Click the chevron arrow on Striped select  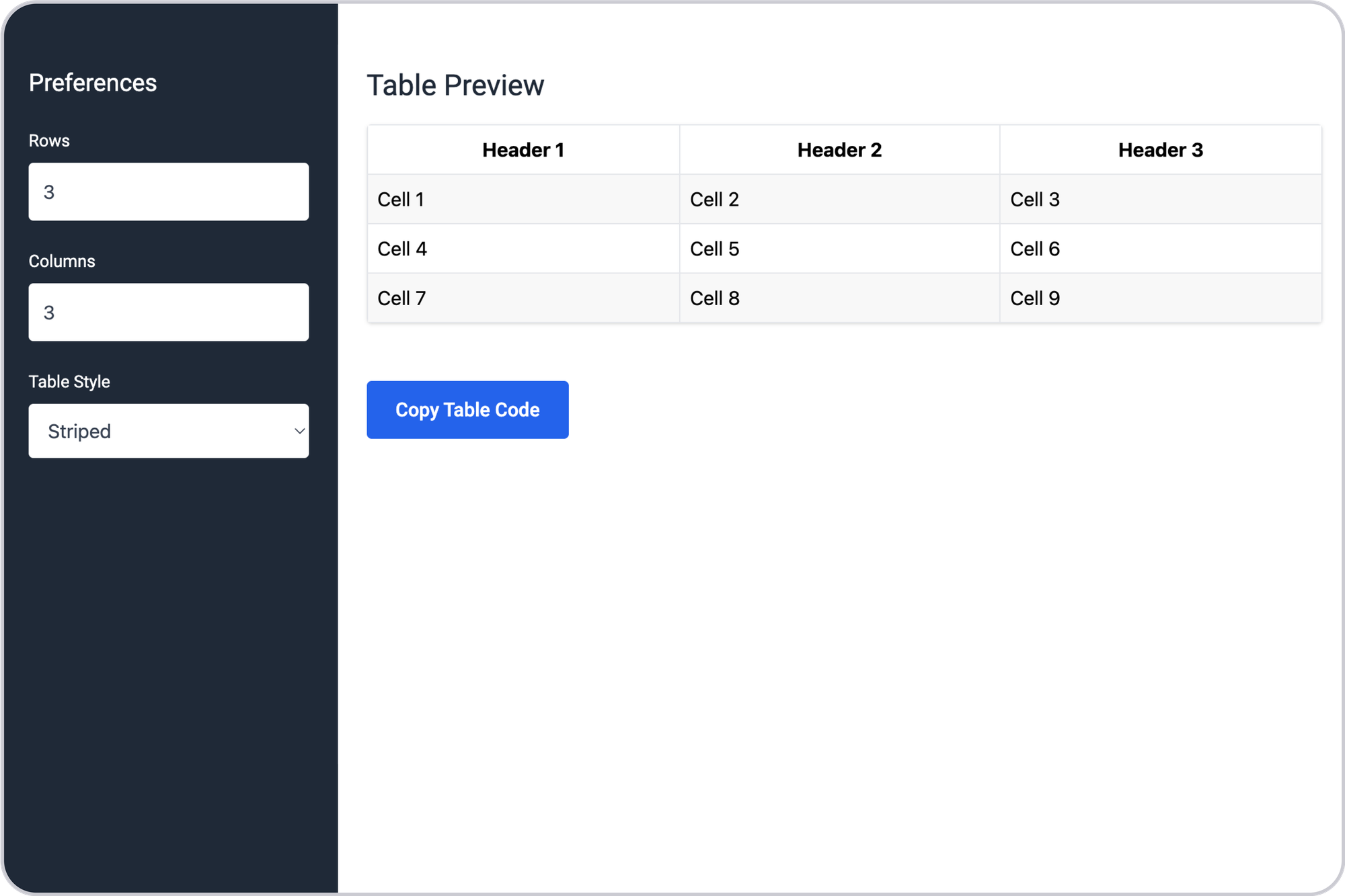click(x=299, y=431)
